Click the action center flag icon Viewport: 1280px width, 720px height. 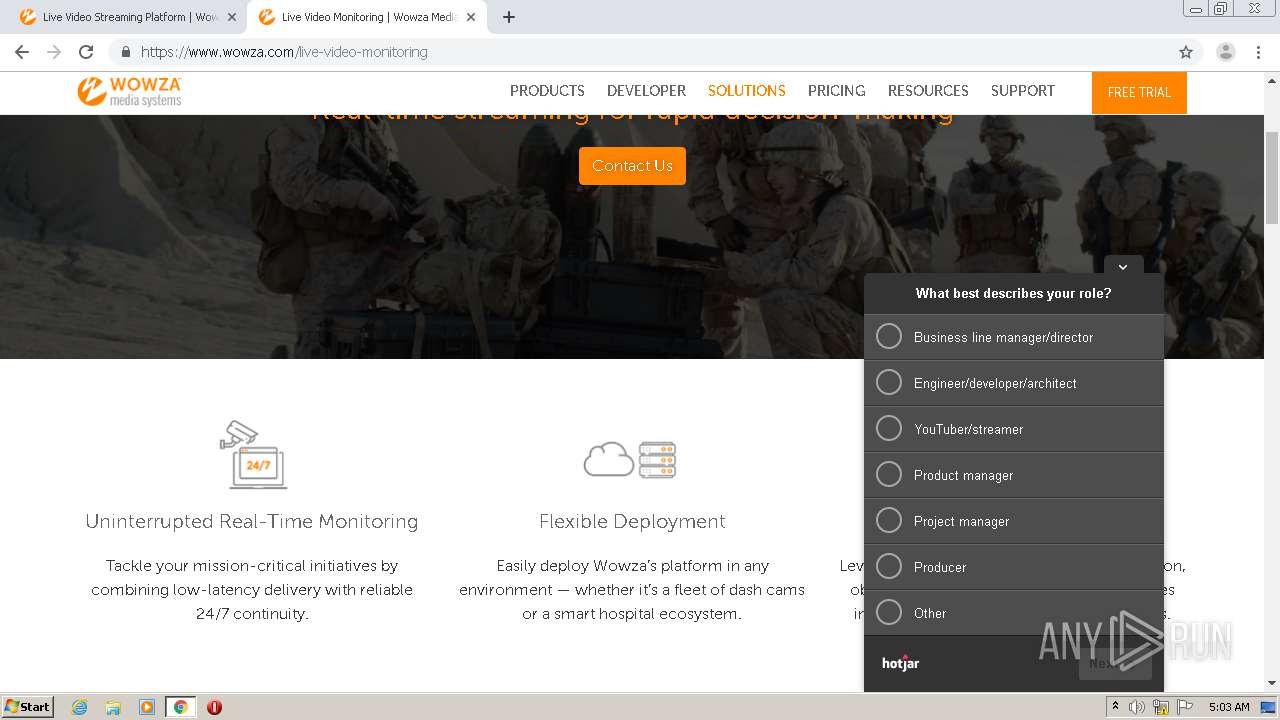pyautogui.click(x=1185, y=707)
